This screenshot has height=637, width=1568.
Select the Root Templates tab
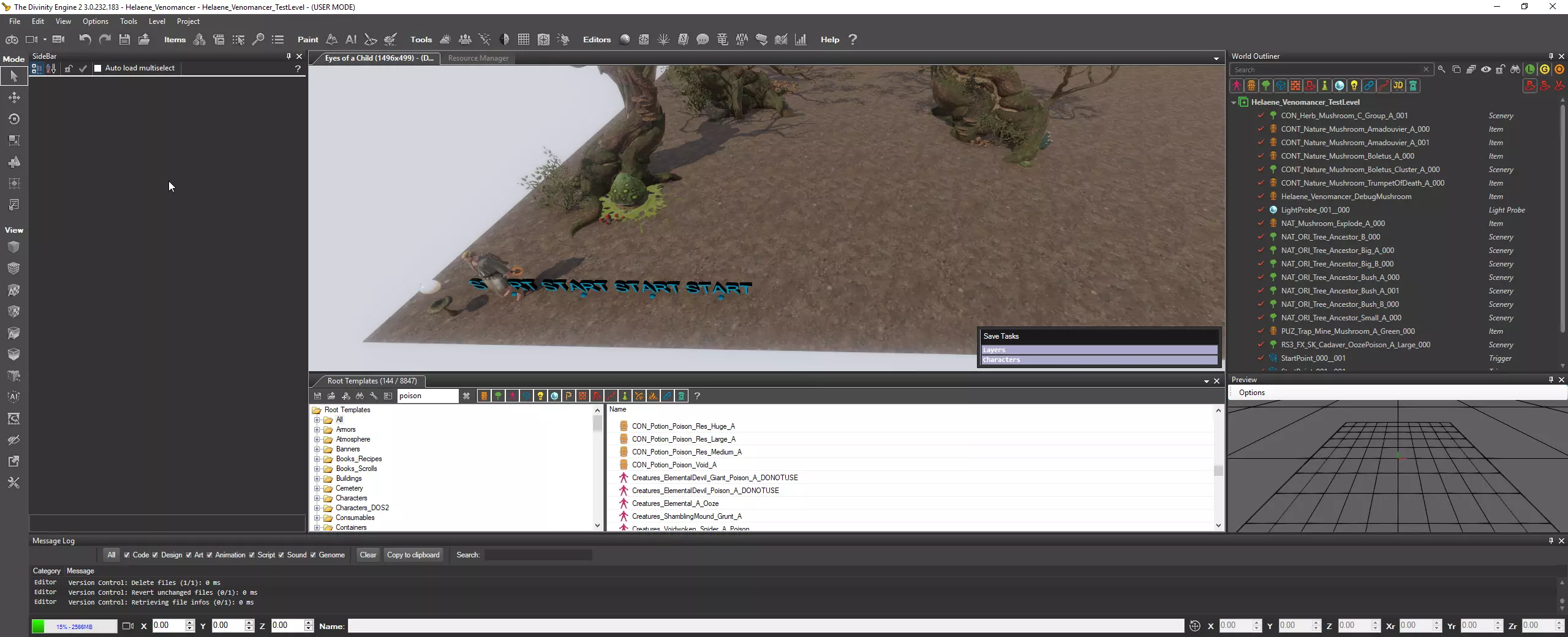372,381
